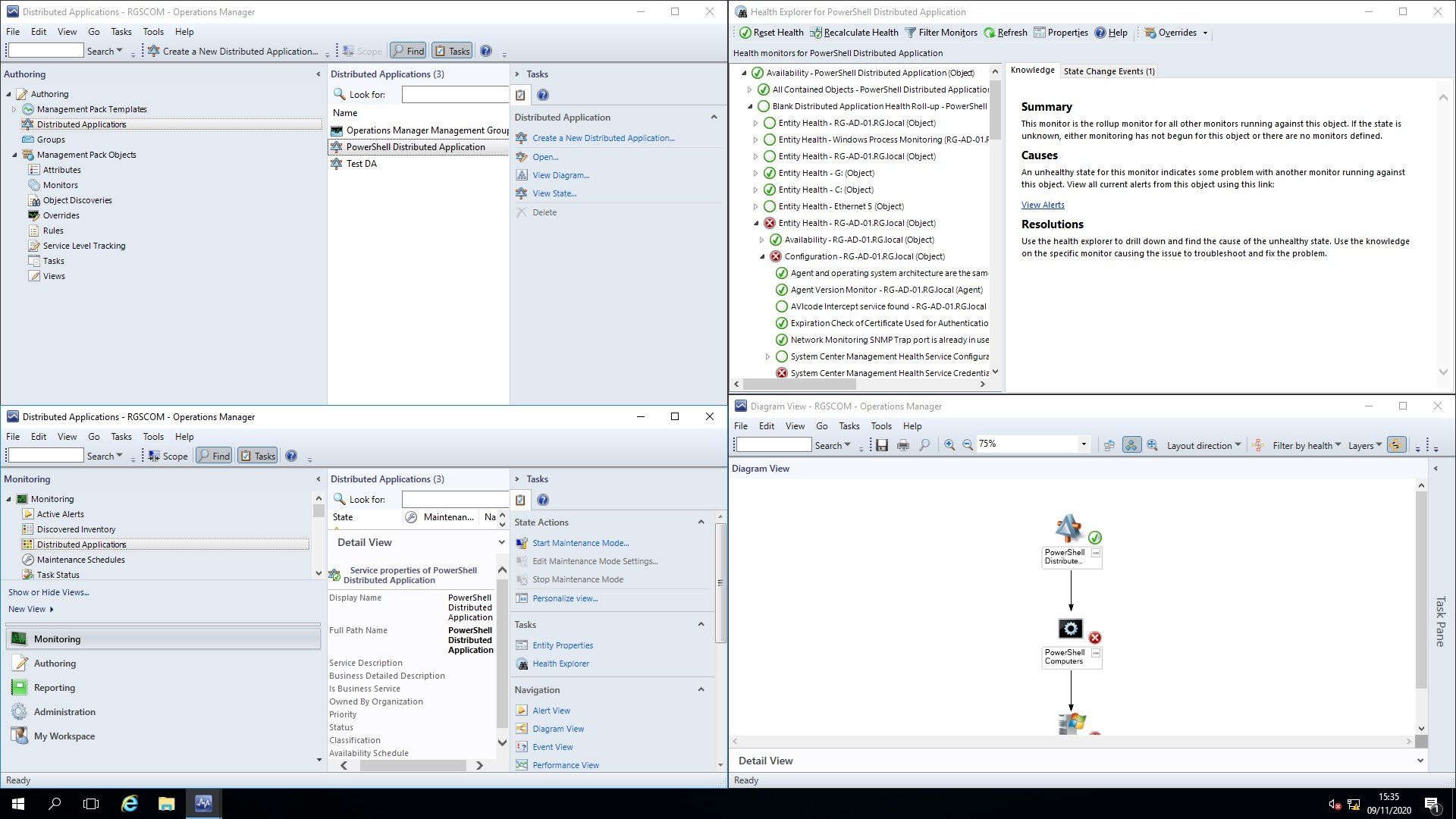
Task: Click the Look for input in Authoring window
Action: point(455,95)
